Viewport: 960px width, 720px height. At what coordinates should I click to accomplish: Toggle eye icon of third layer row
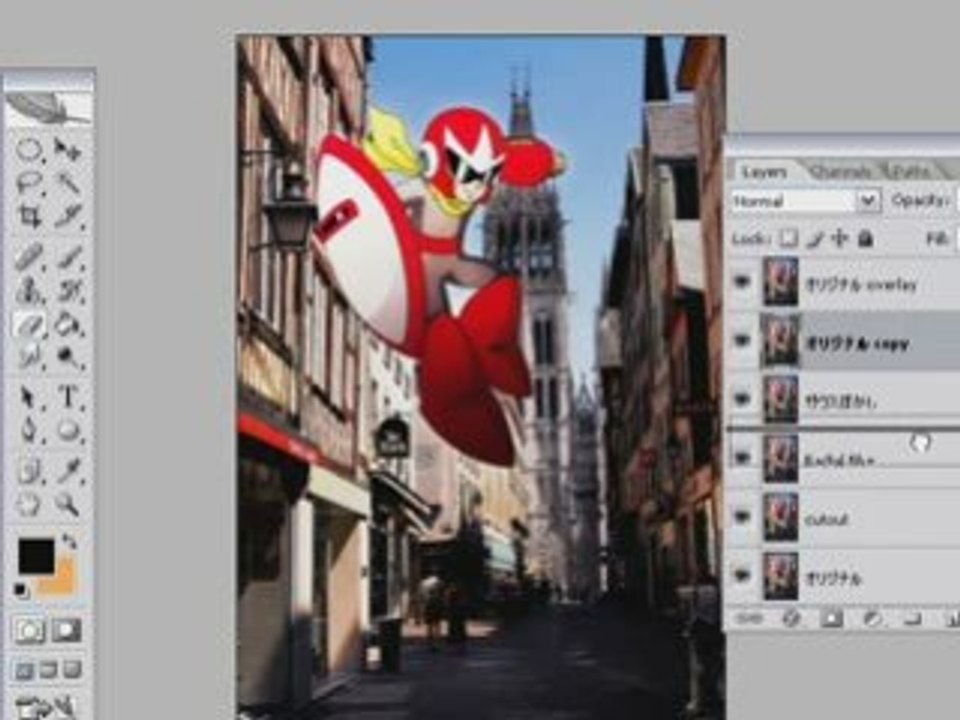click(x=742, y=399)
